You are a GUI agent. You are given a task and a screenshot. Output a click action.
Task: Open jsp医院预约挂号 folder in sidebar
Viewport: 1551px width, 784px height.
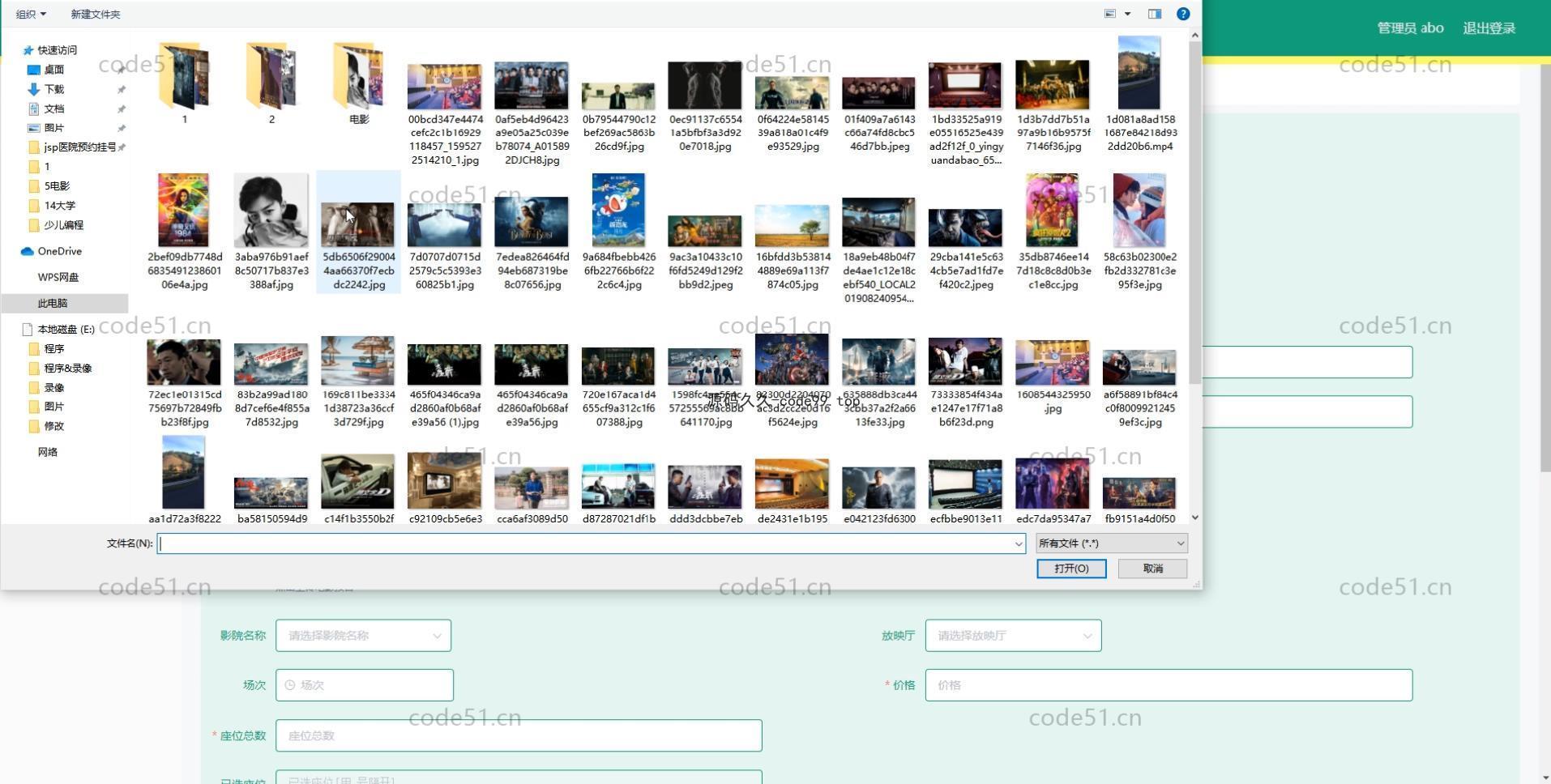coord(79,147)
